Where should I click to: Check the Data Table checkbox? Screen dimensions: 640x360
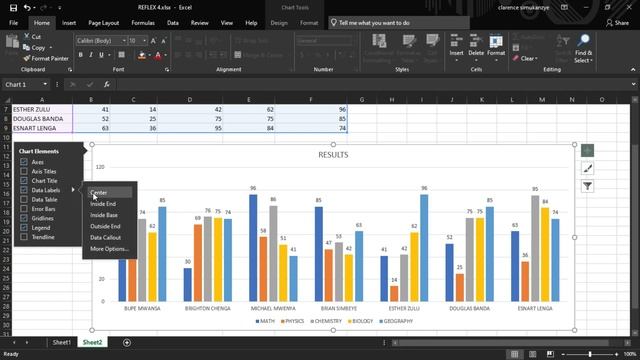[24, 200]
